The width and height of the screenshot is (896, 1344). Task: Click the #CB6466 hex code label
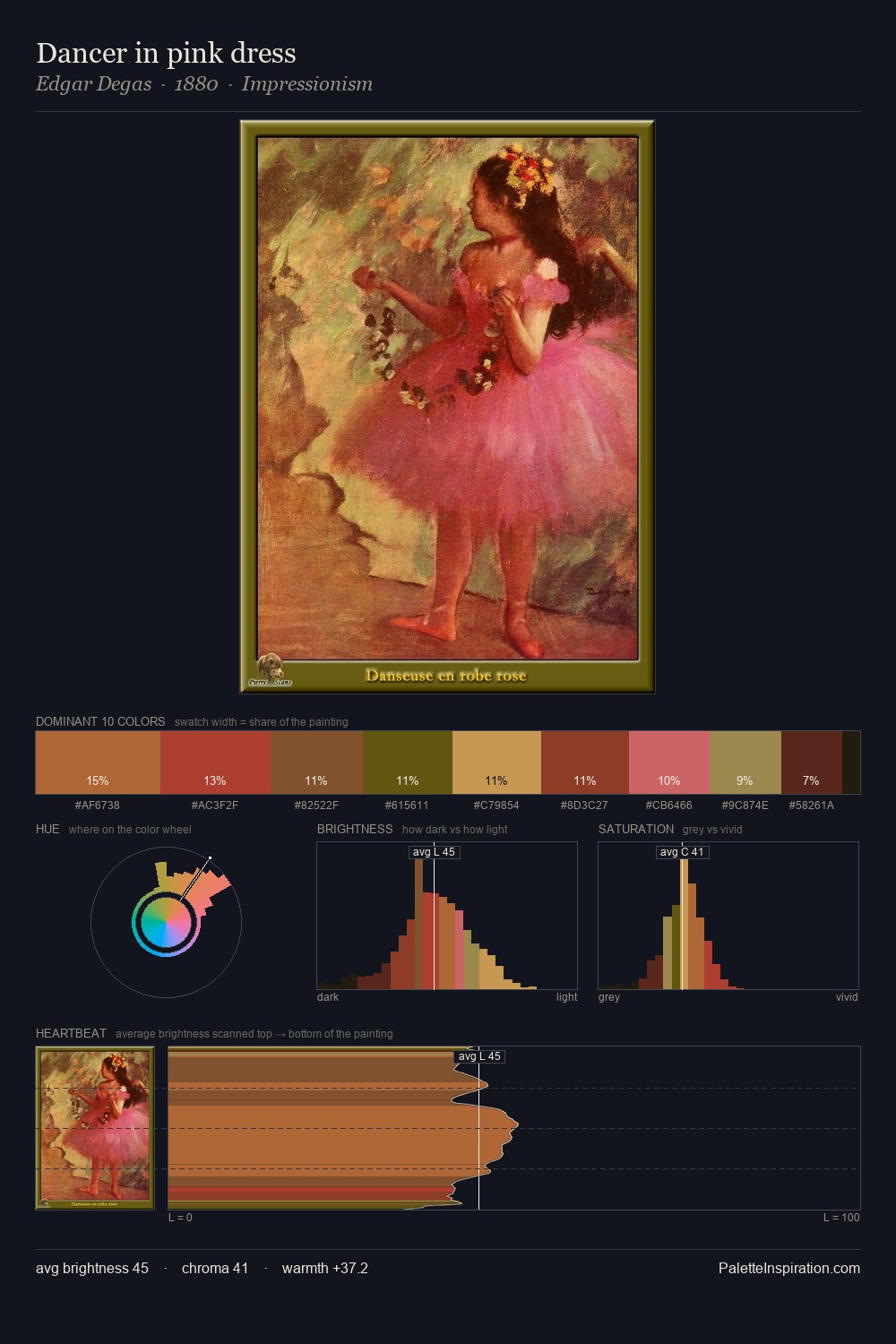tap(669, 806)
